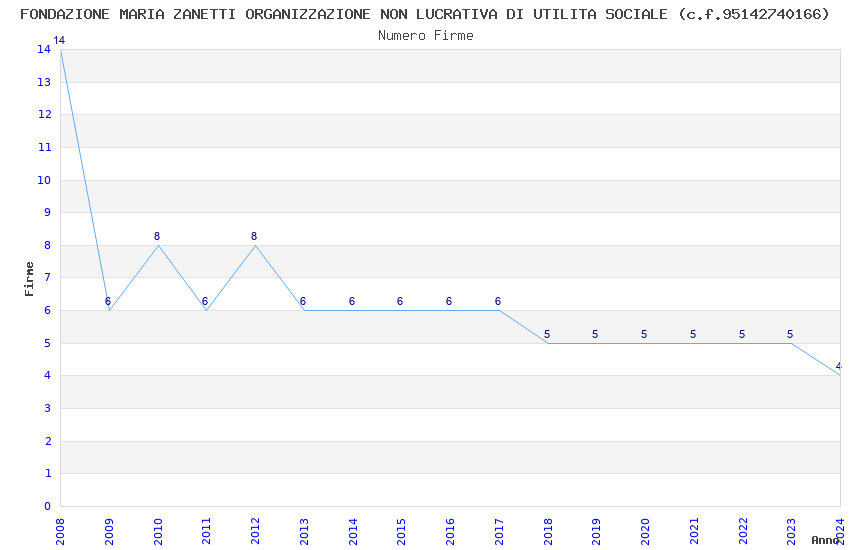Screen dimensions: 850x550
Task: Click the y-axis tick label 4
Action: tap(47, 376)
